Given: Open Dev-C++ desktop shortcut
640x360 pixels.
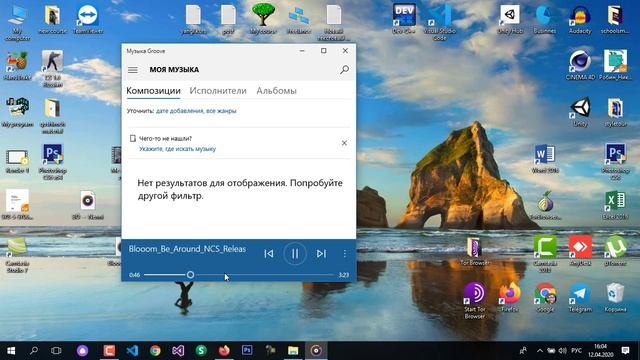Looking at the screenshot, I should point(404,18).
